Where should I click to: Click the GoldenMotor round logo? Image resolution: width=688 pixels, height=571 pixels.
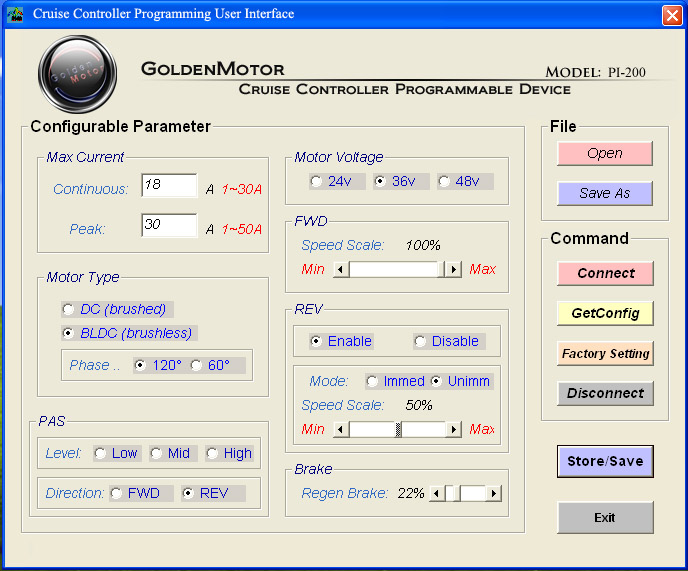pyautogui.click(x=78, y=74)
